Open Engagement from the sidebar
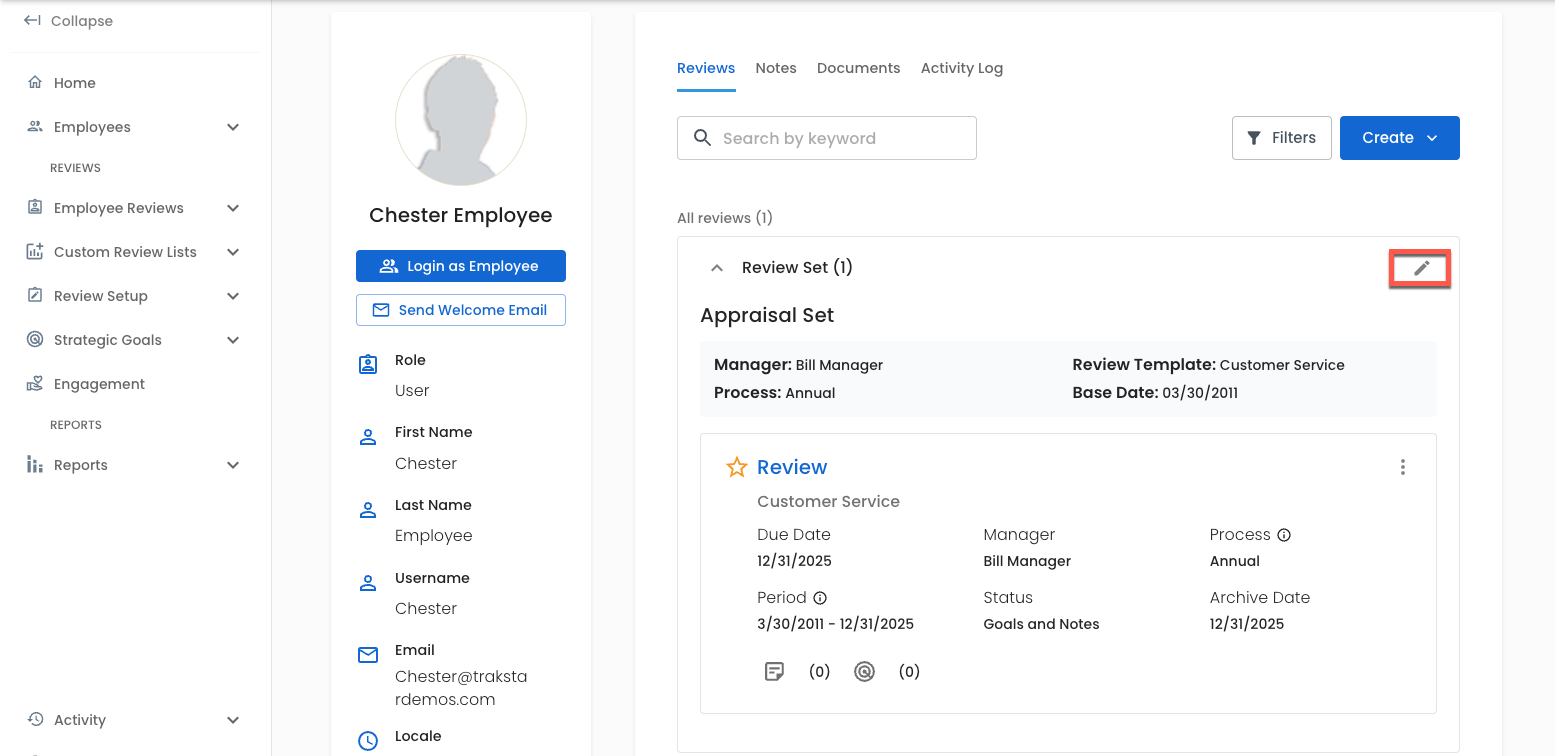This screenshot has width=1555, height=756. (99, 384)
